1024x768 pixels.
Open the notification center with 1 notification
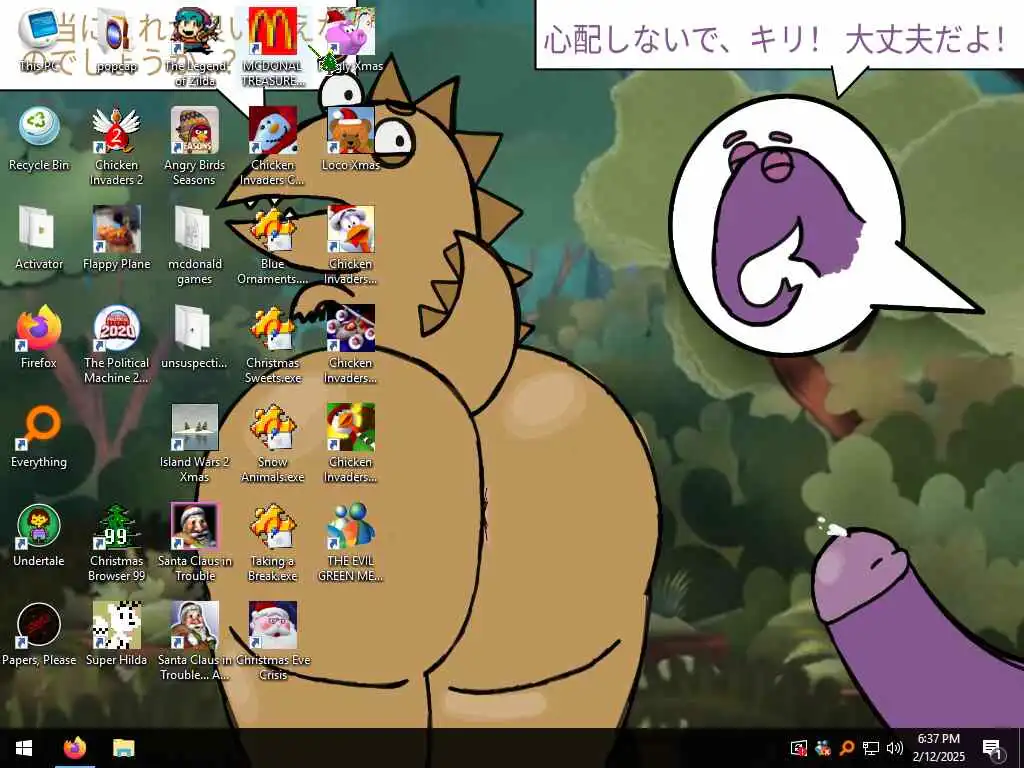[993, 748]
